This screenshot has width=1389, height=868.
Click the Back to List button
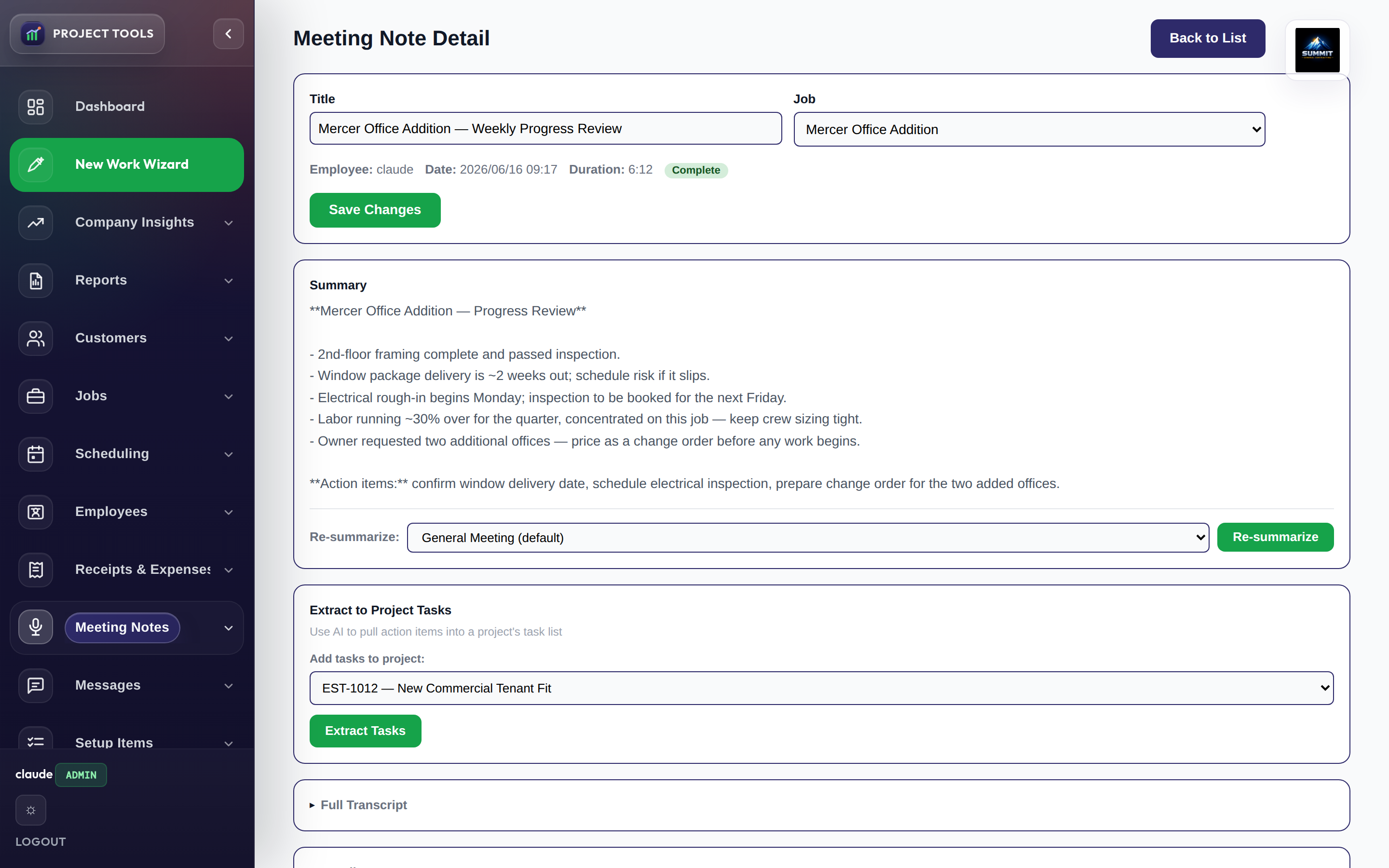click(x=1208, y=39)
